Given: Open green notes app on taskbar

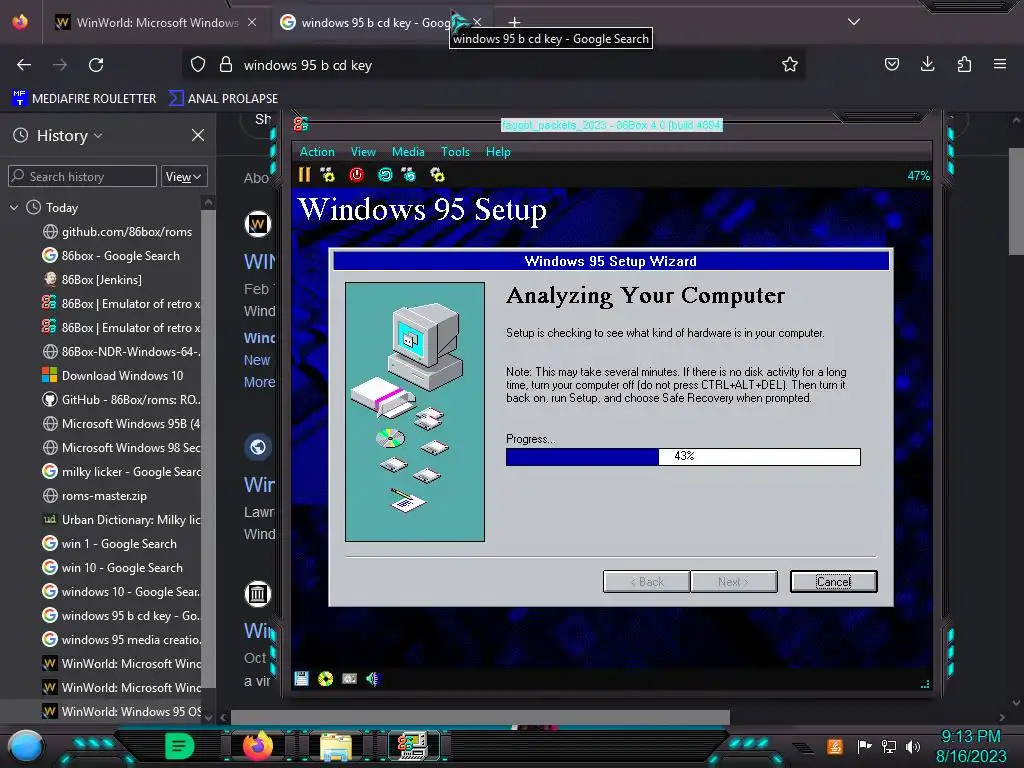Looking at the screenshot, I should click(x=179, y=746).
